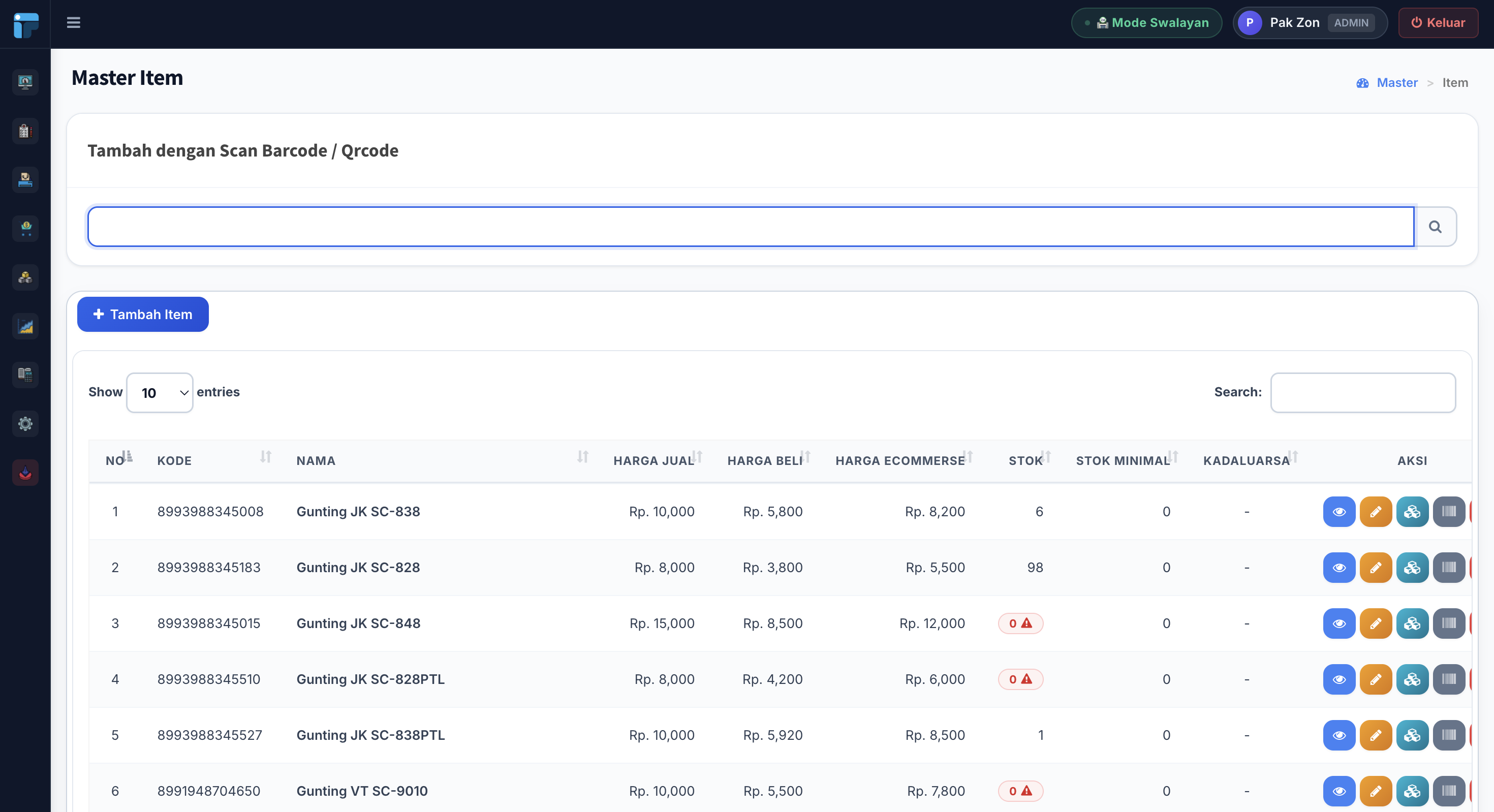View details using the eye icon for Gunting VT SC-9010
The image size is (1494, 812).
coord(1339,791)
